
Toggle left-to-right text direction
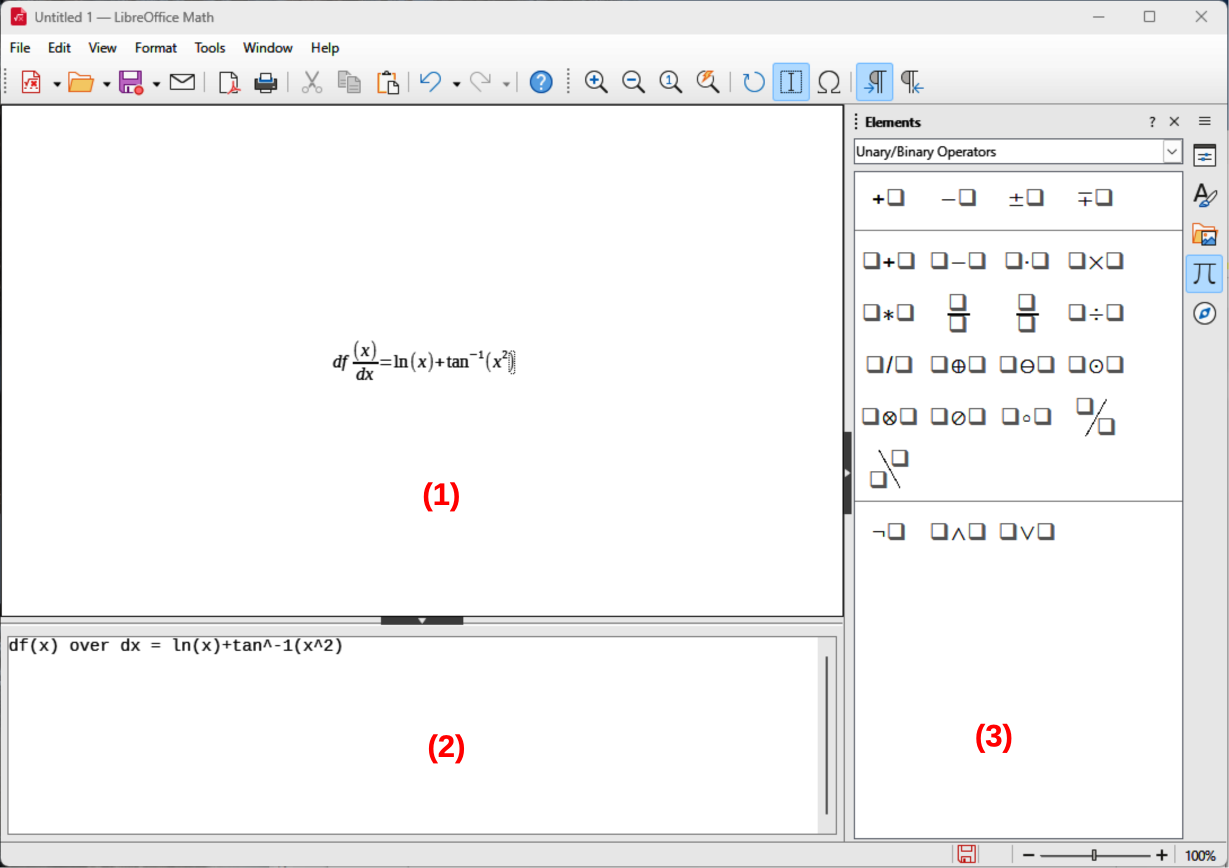pos(874,83)
